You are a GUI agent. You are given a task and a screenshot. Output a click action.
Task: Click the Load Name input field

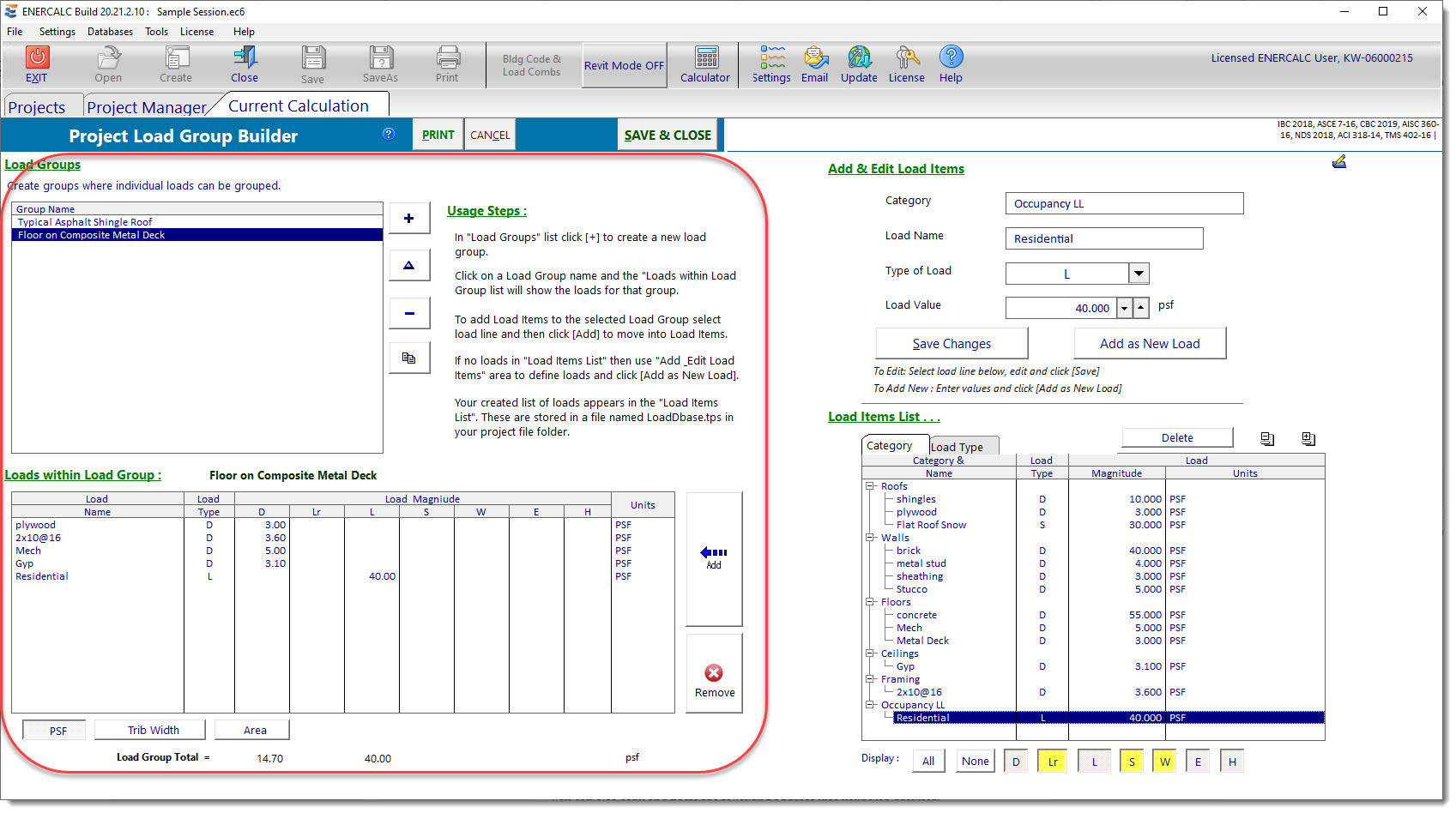[x=1103, y=239]
